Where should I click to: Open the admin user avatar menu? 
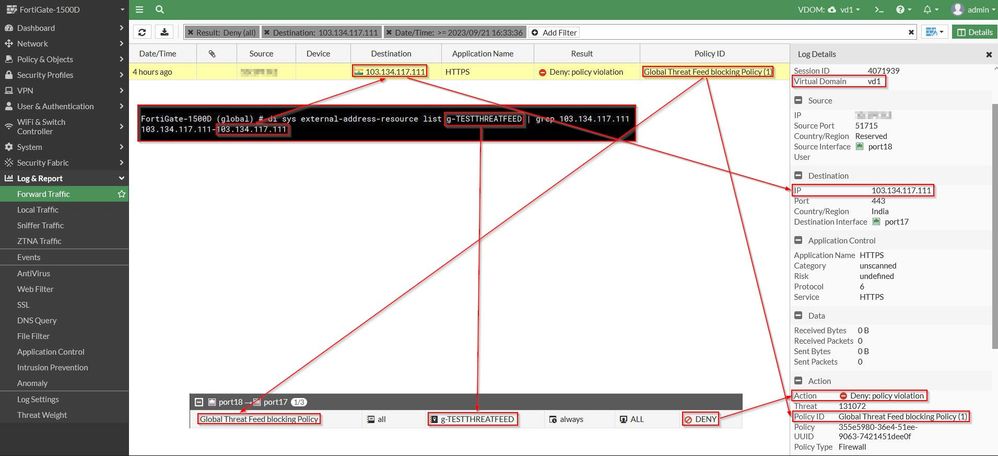pyautogui.click(x=971, y=10)
